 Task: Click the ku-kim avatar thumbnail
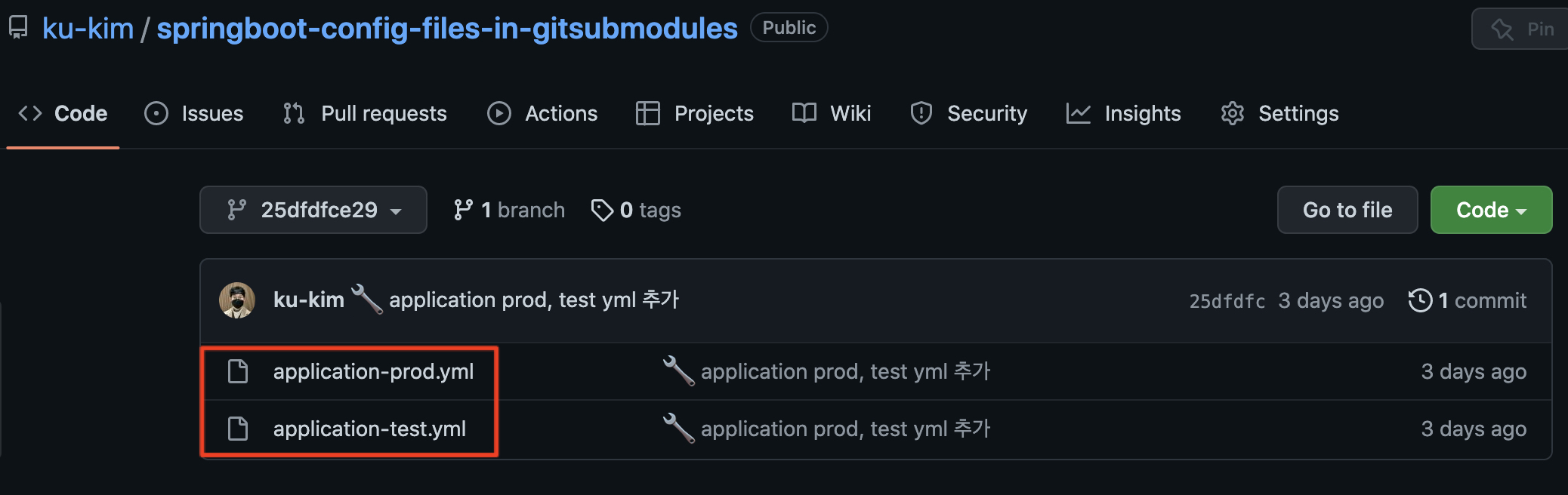coord(237,300)
